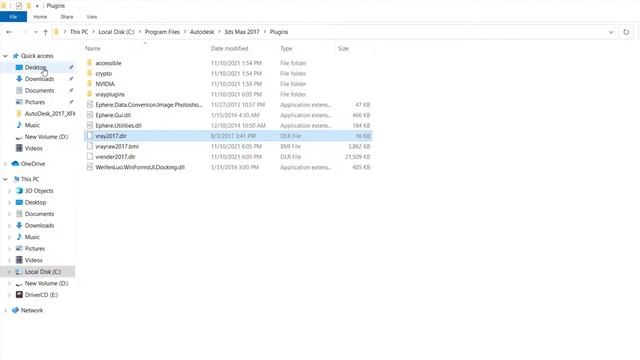Open Documents under Quick access
Screen dimensions: 640x360
pyautogui.click(x=39, y=91)
